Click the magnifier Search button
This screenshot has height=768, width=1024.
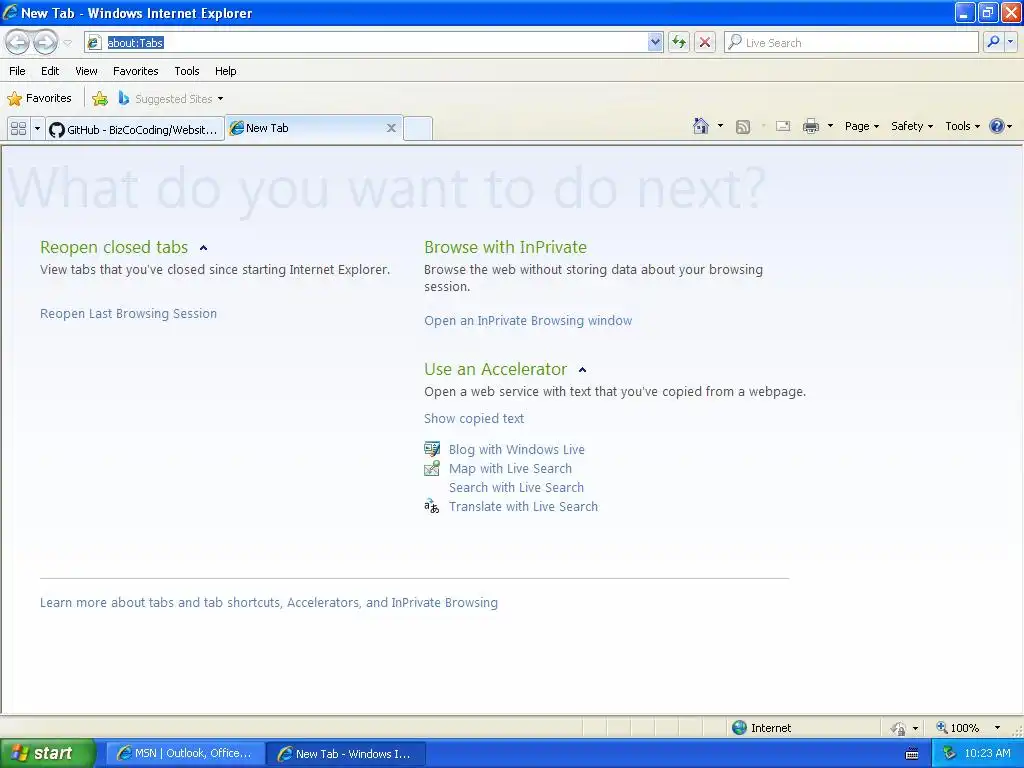993,42
